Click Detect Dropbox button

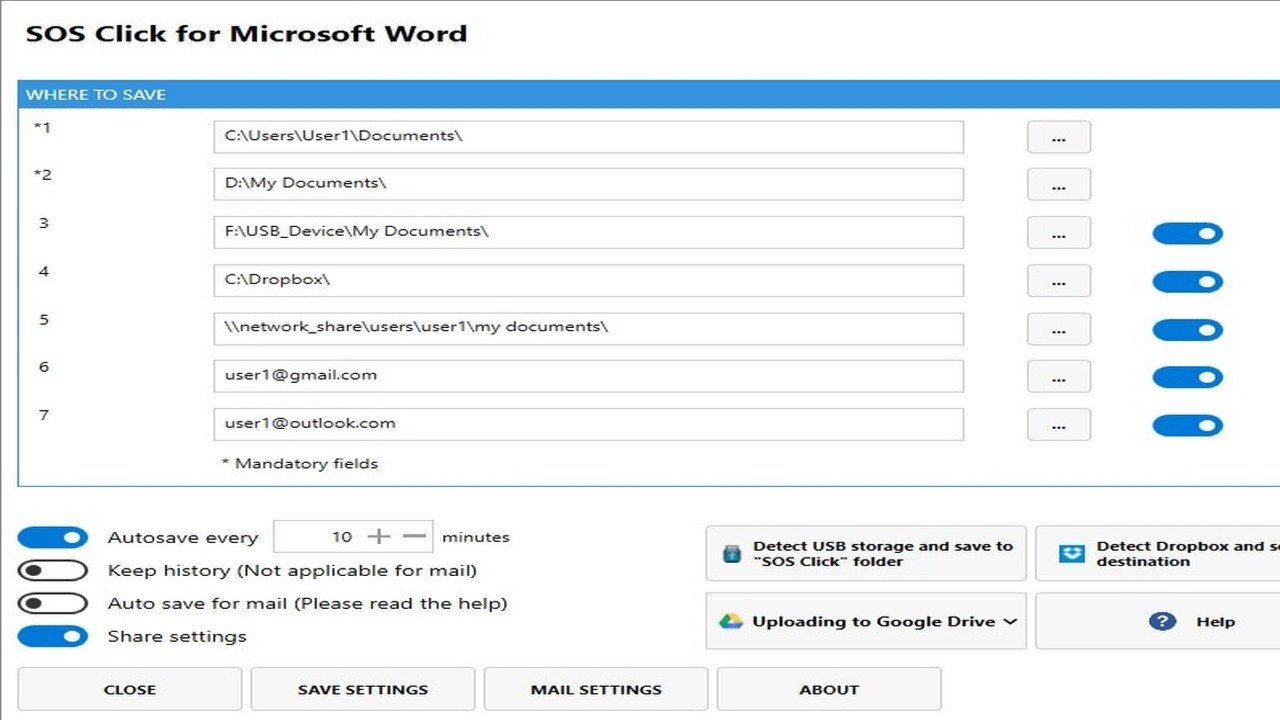pos(1157,554)
